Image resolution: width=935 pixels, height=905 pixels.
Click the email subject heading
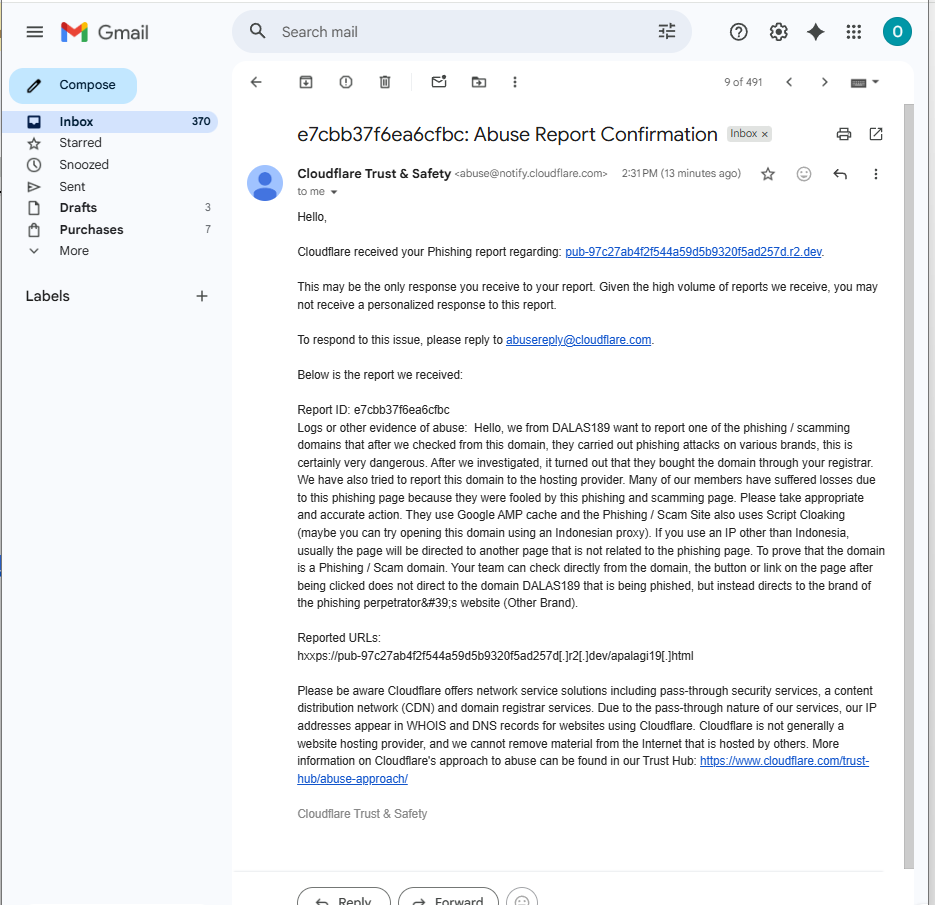coord(507,134)
